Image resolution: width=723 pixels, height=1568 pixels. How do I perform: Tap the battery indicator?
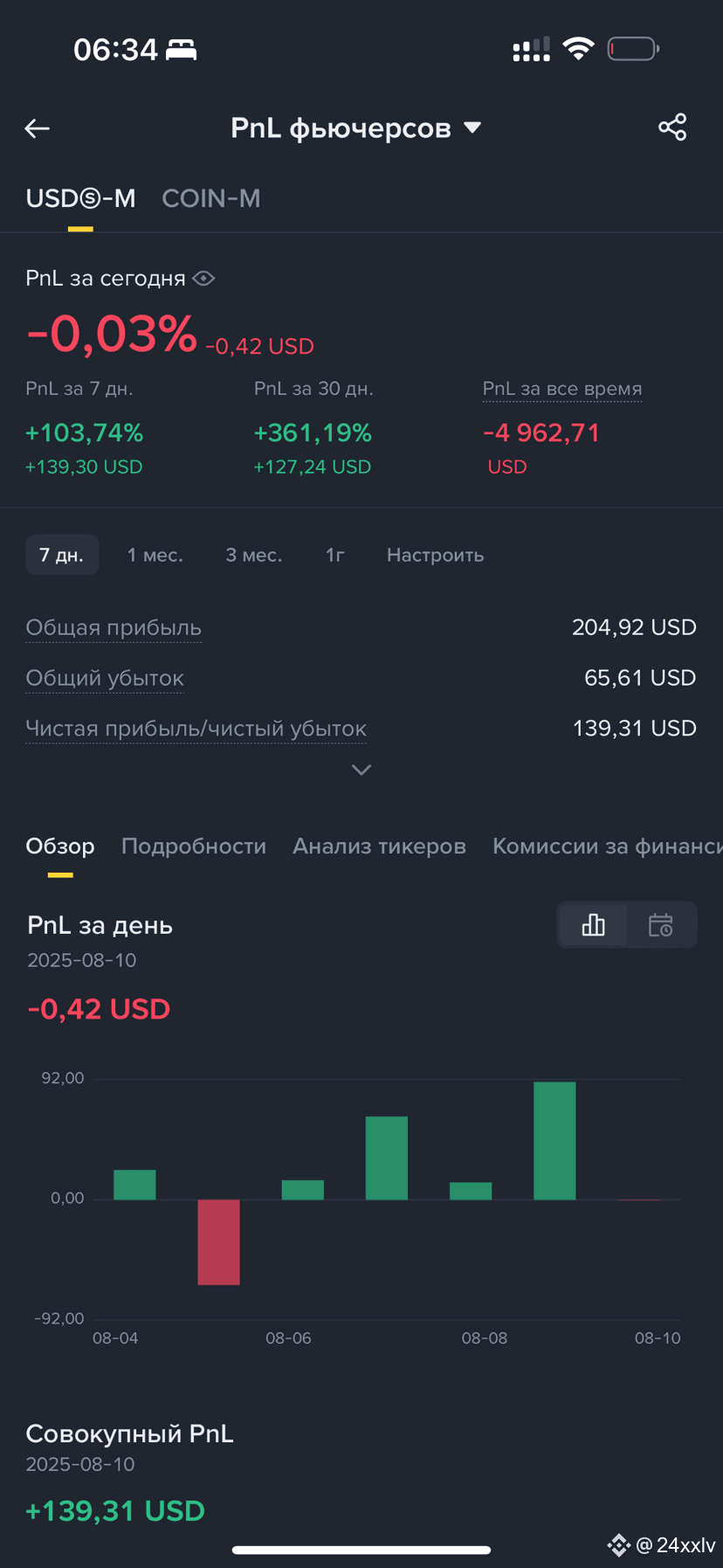633,49
